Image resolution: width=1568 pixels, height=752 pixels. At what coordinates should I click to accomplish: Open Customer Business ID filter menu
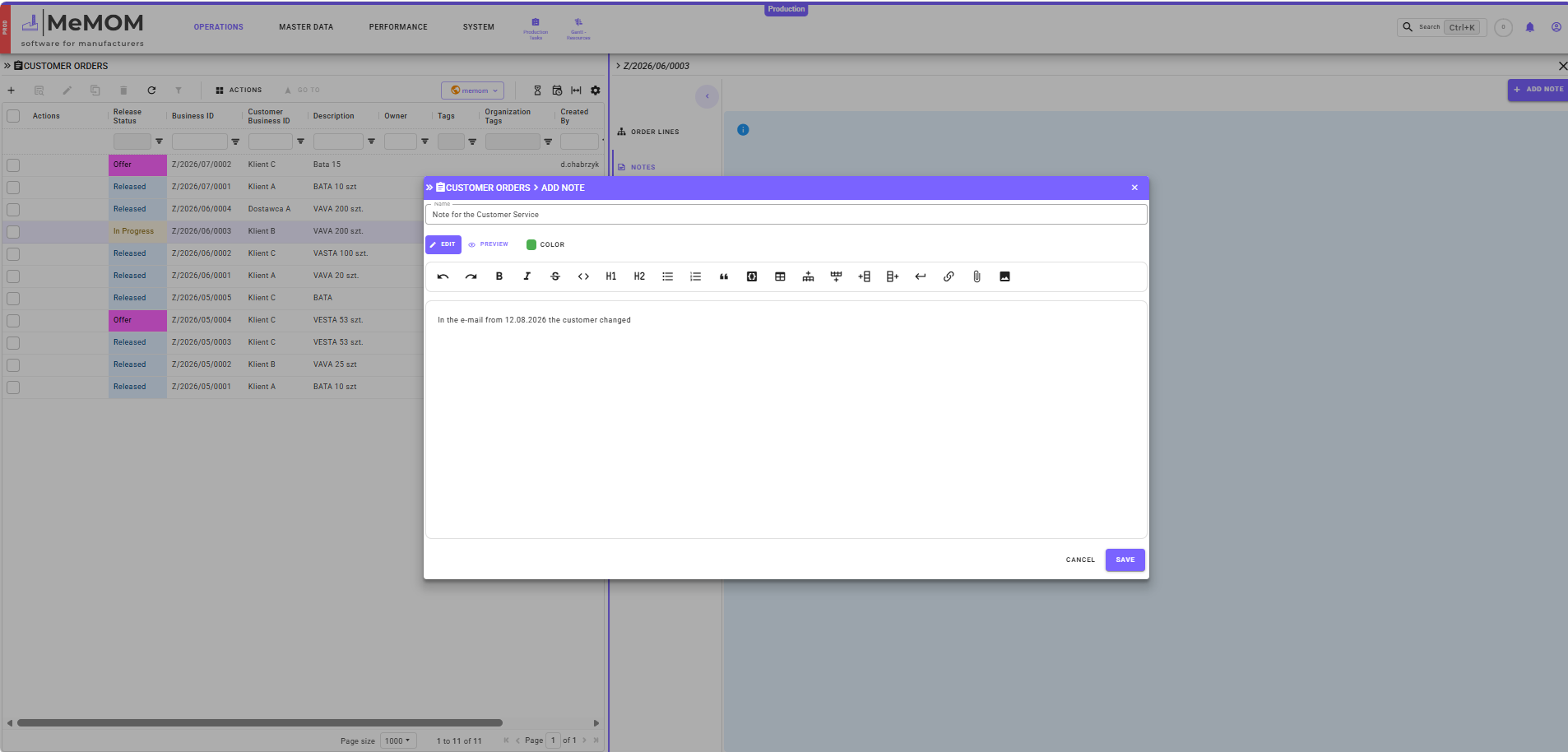pos(300,142)
